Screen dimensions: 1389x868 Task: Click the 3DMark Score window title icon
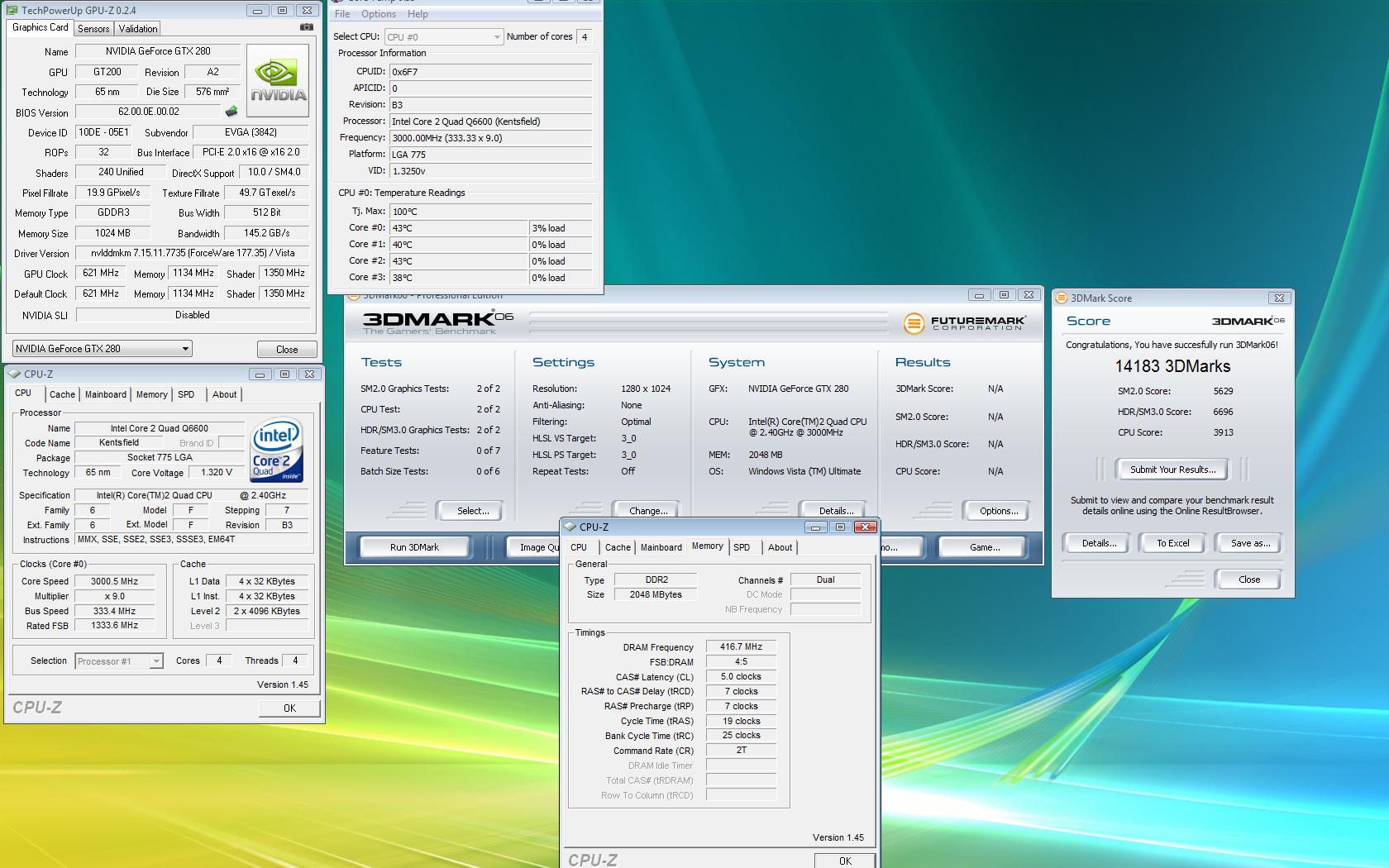click(1062, 298)
